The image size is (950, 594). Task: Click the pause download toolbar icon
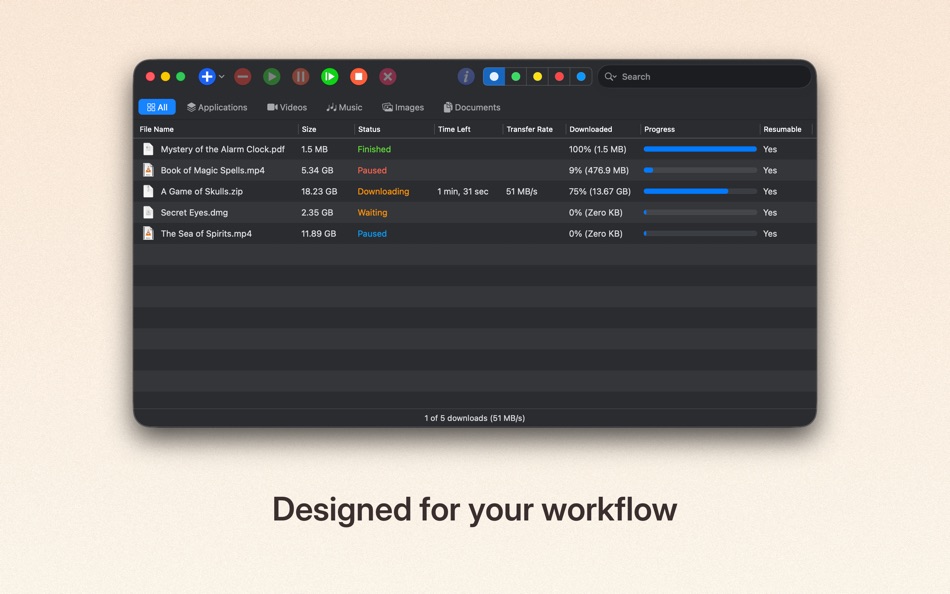(x=301, y=76)
